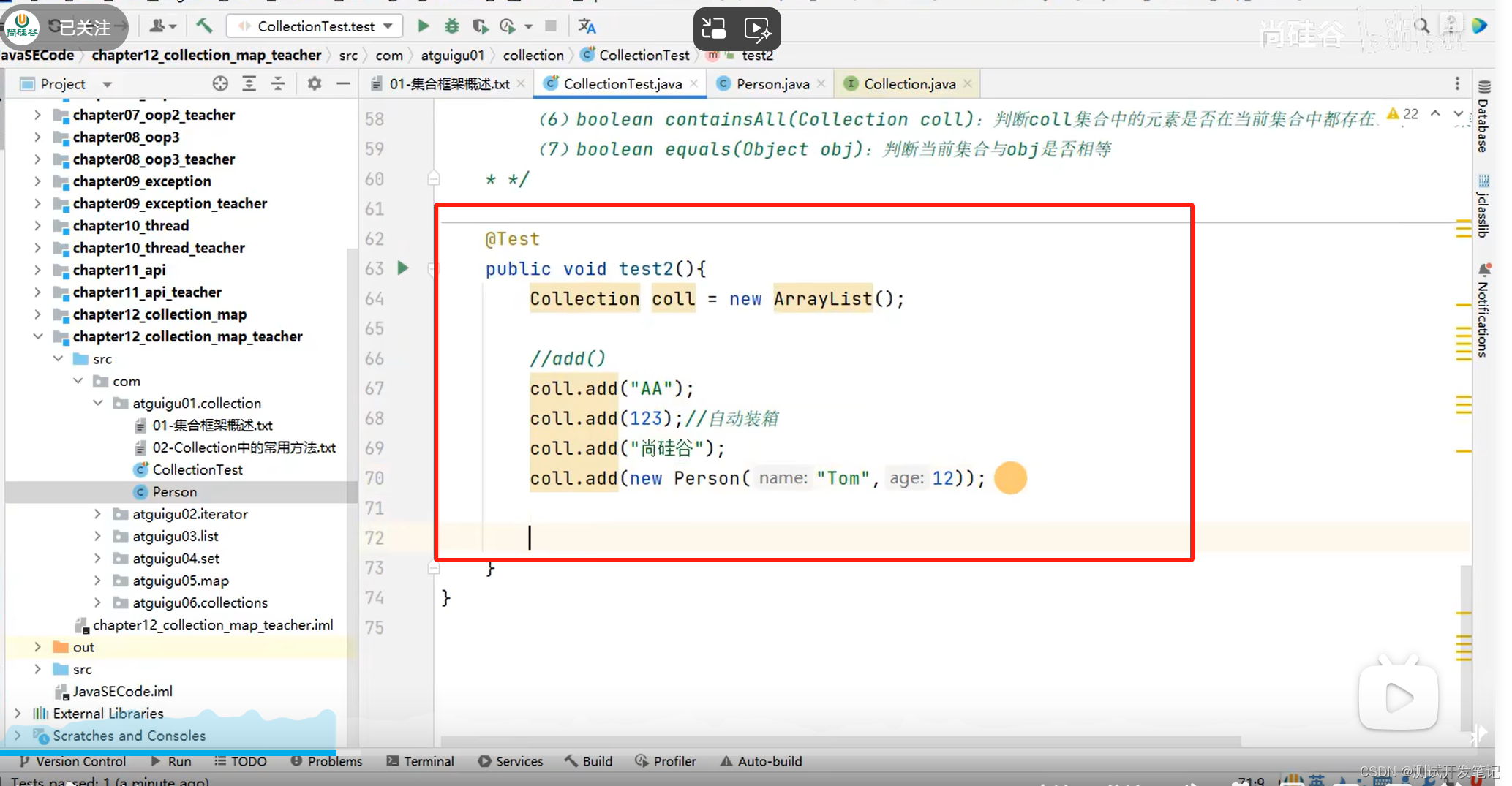The height and width of the screenshot is (786, 1512).
Task: Open the translate icon in toolbar
Action: pos(587,26)
